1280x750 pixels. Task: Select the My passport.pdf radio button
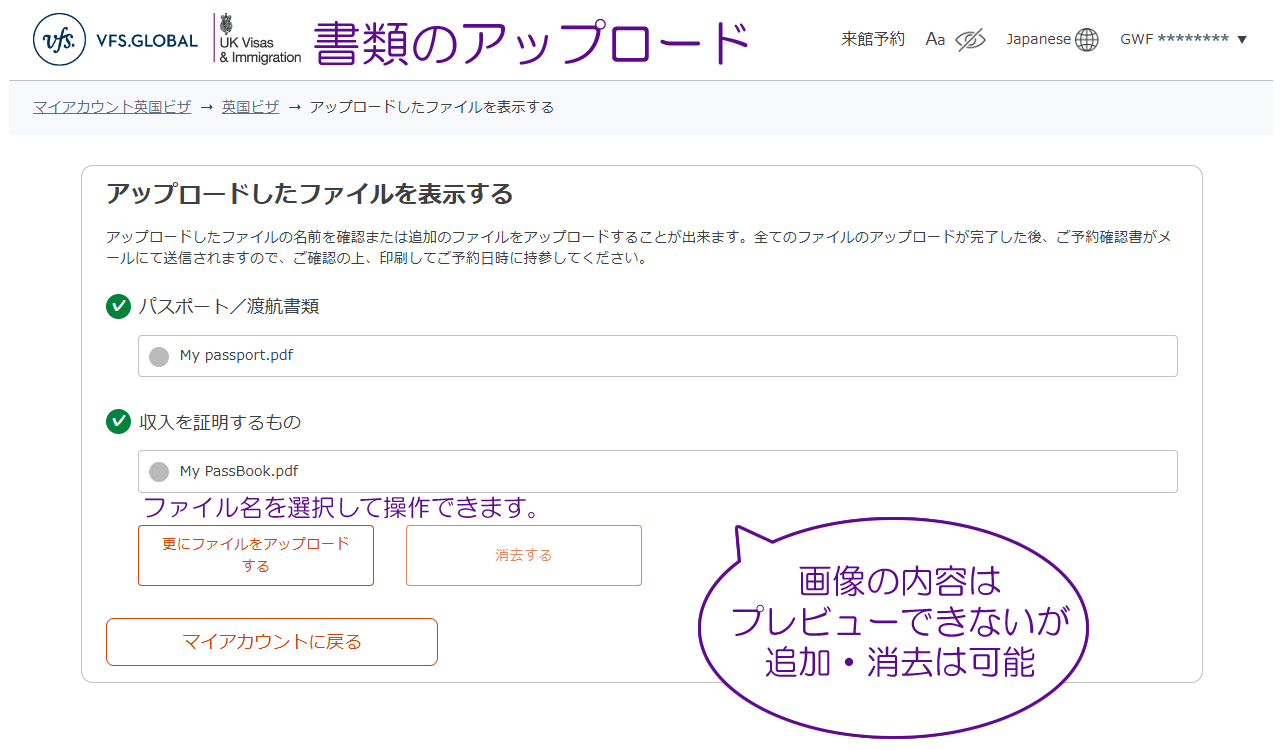(x=159, y=357)
